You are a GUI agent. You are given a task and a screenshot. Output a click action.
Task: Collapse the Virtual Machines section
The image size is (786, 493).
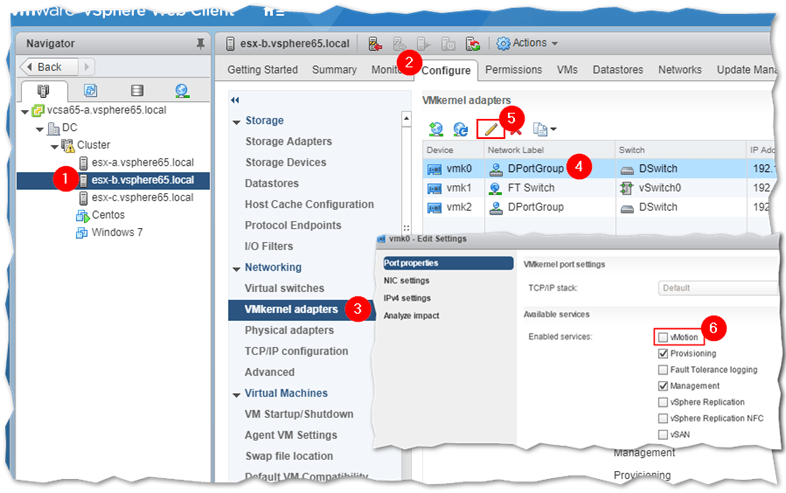tap(237, 395)
